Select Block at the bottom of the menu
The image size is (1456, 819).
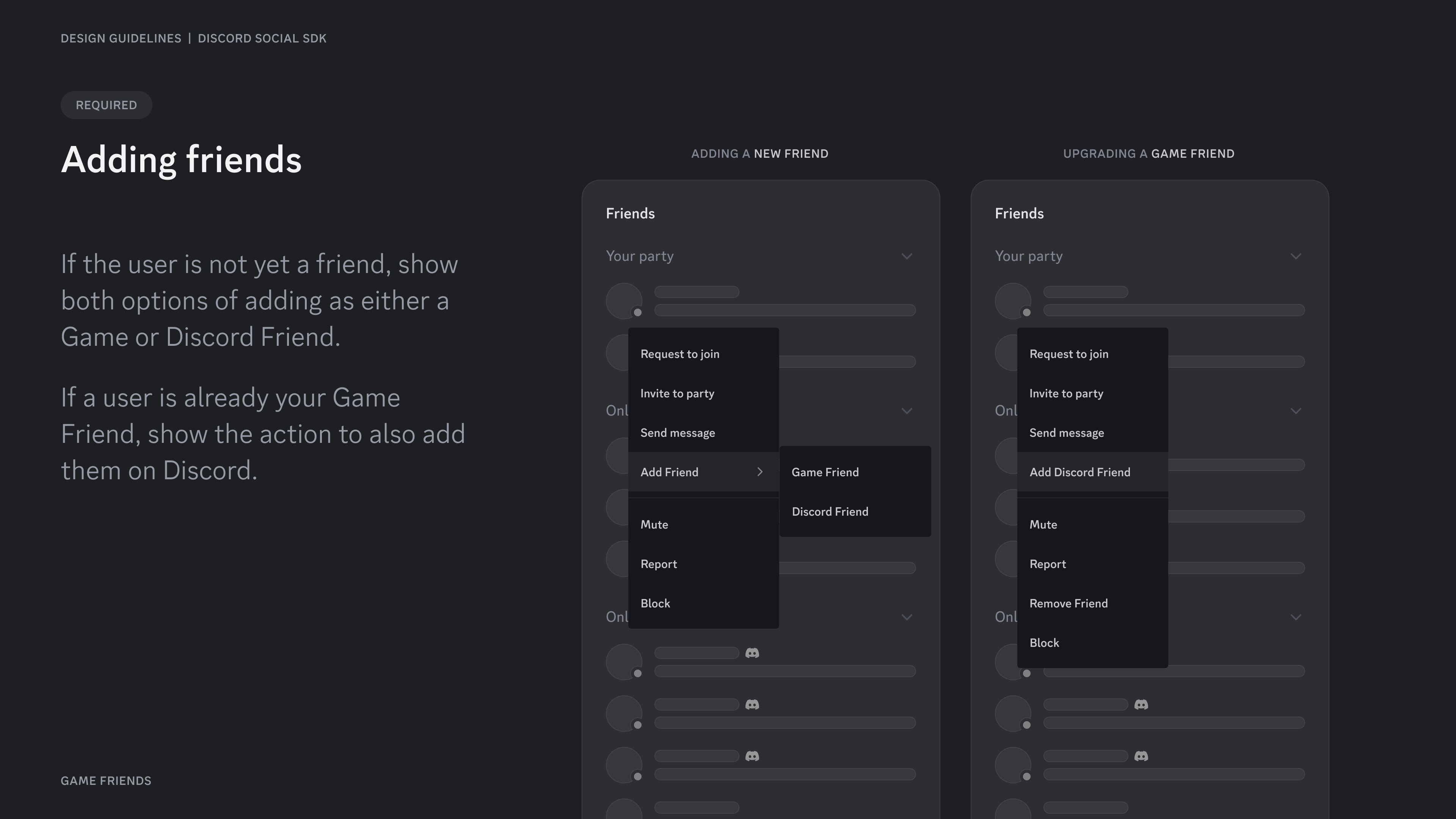coord(655,603)
